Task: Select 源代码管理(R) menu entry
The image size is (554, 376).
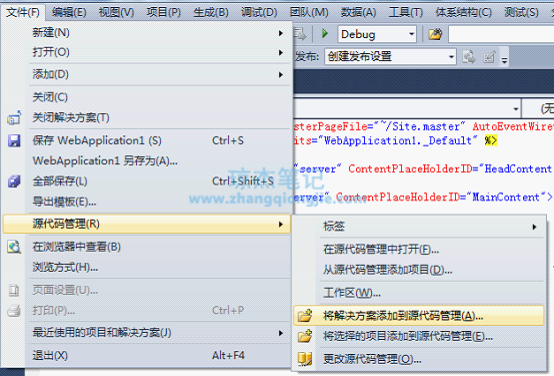Action: 146,224
